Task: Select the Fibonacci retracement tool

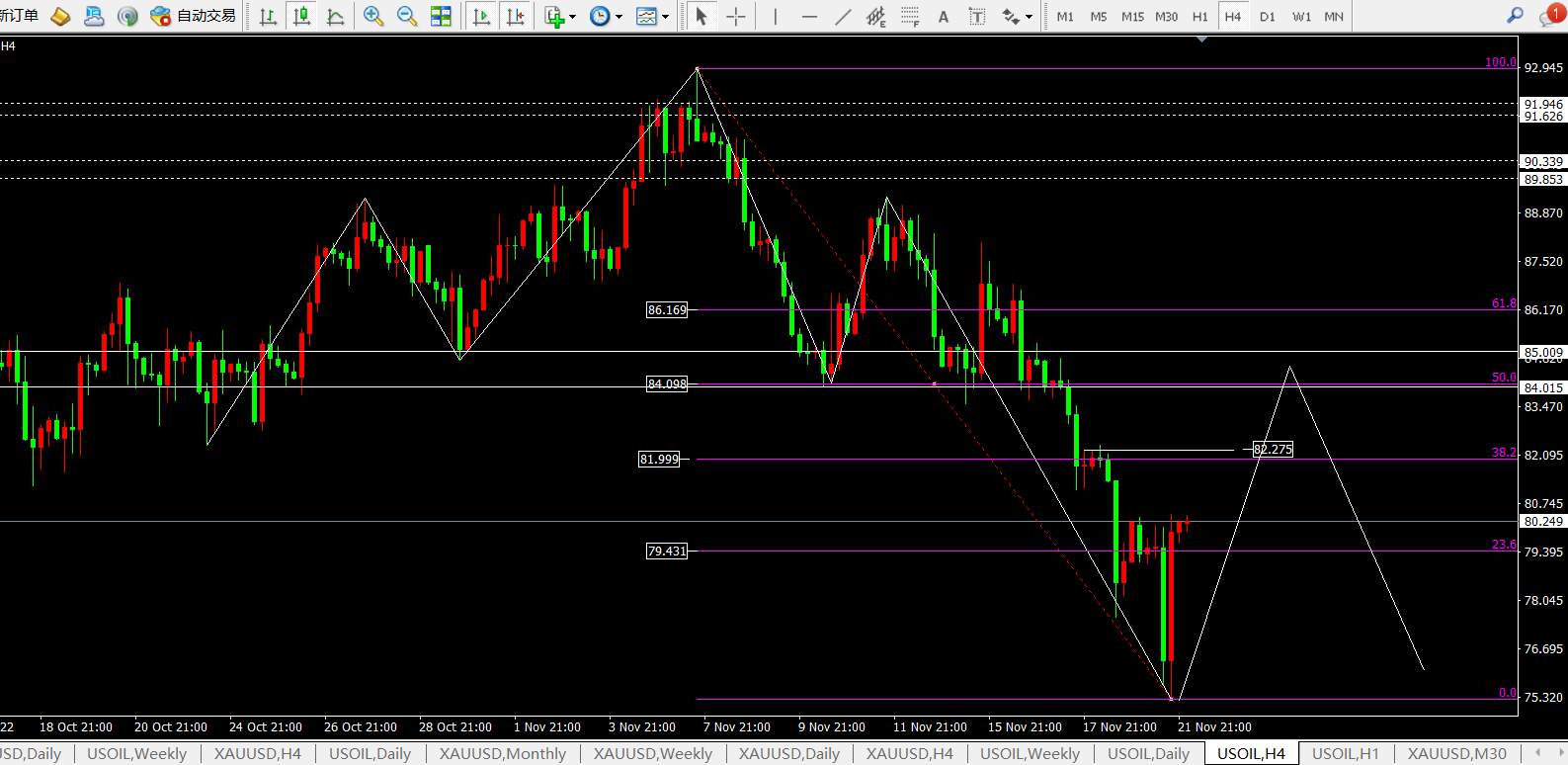Action: [910, 16]
